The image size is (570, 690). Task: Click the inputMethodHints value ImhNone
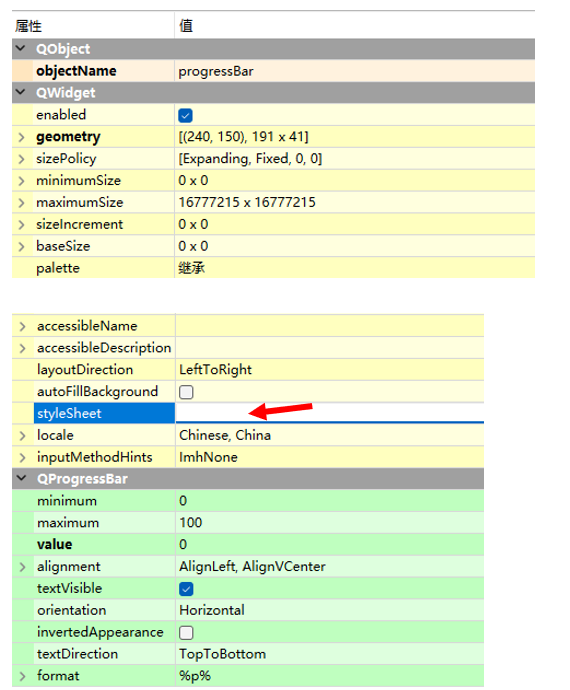click(208, 457)
